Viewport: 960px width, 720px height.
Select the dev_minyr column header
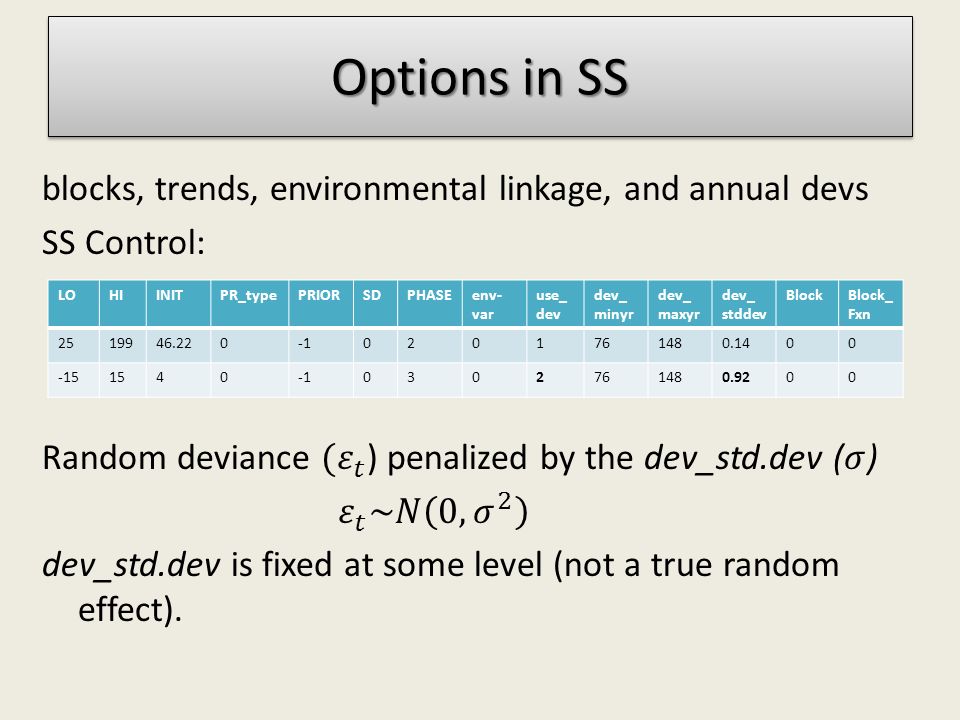tap(616, 304)
